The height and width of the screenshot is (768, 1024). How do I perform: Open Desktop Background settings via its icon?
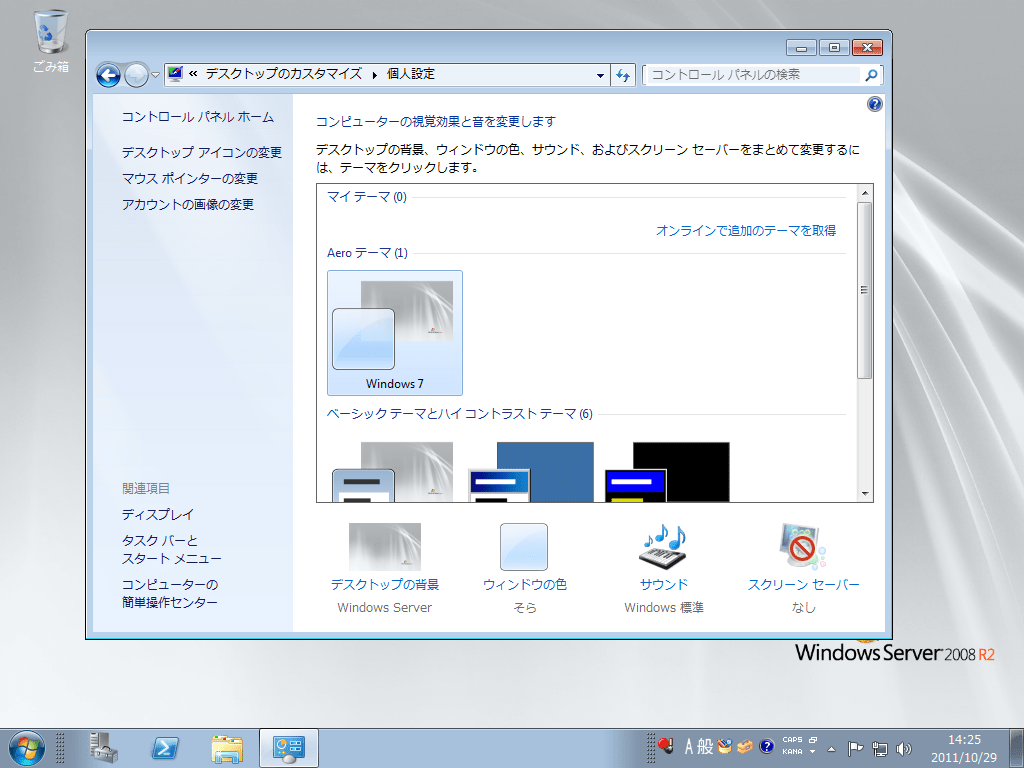(x=384, y=547)
